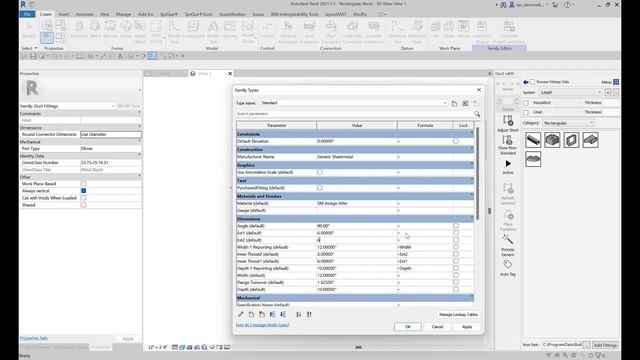This screenshot has height=360, width=640.
Task: Collapse the Constraints group in Family Types
Action: [x=472, y=134]
